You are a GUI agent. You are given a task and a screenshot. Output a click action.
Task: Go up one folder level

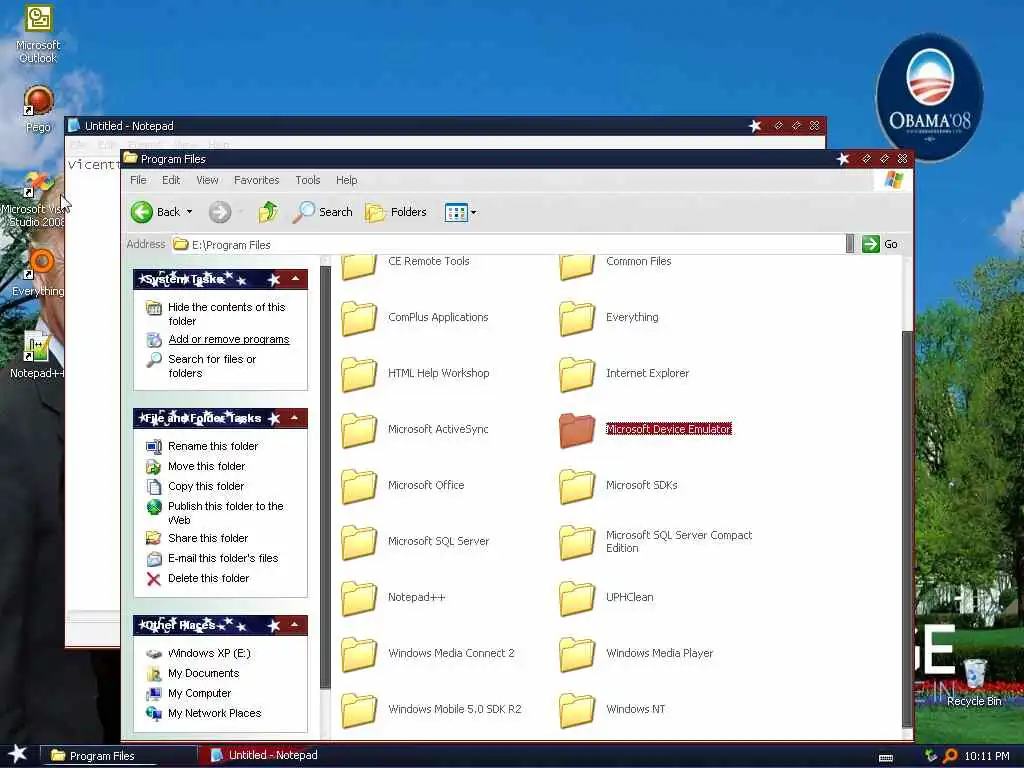268,212
